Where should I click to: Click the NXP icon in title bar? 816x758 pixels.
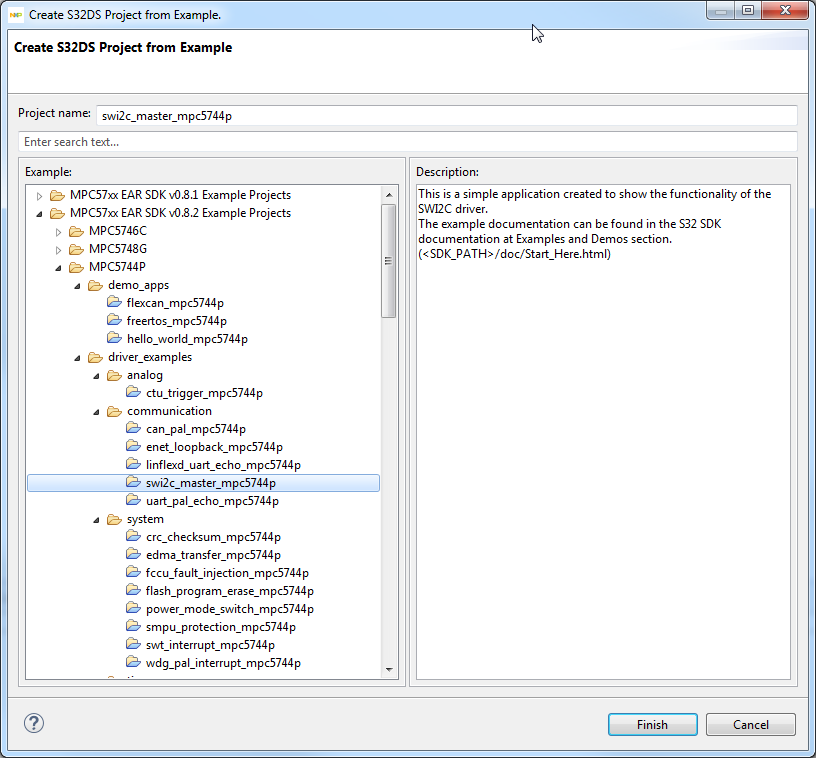point(16,15)
